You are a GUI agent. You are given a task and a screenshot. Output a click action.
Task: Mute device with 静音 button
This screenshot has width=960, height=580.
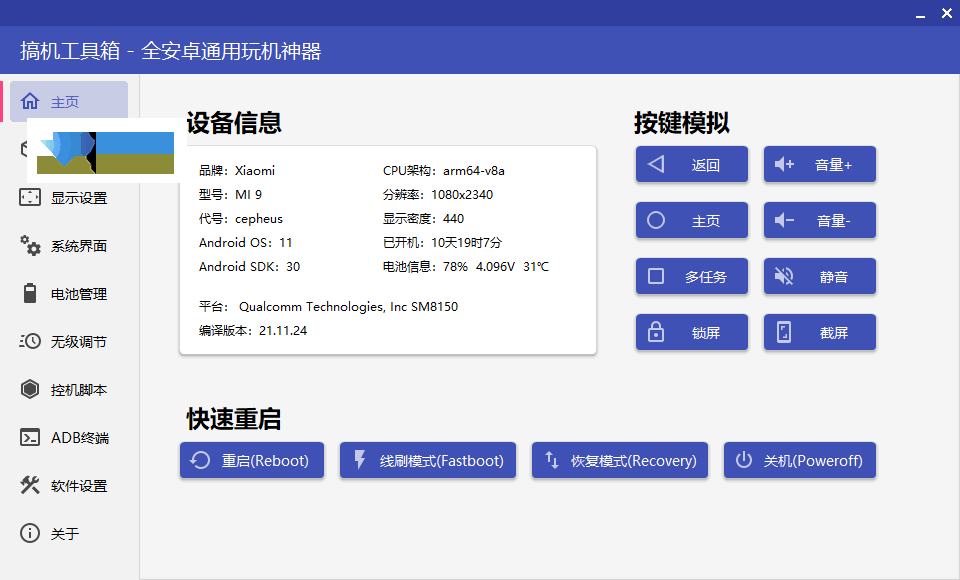[820, 276]
